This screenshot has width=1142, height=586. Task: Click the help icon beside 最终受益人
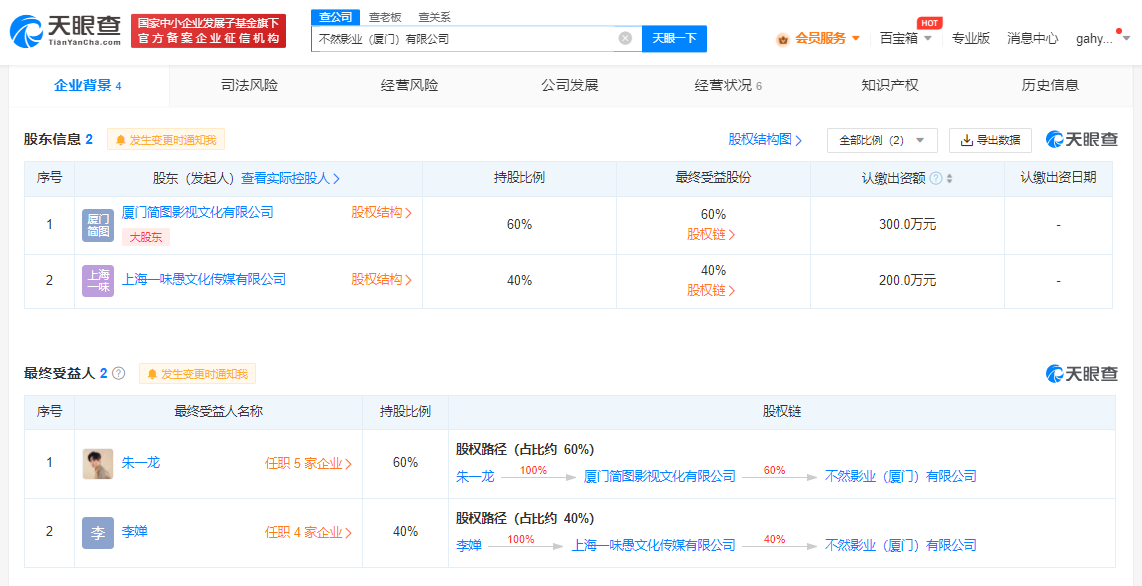[119, 373]
